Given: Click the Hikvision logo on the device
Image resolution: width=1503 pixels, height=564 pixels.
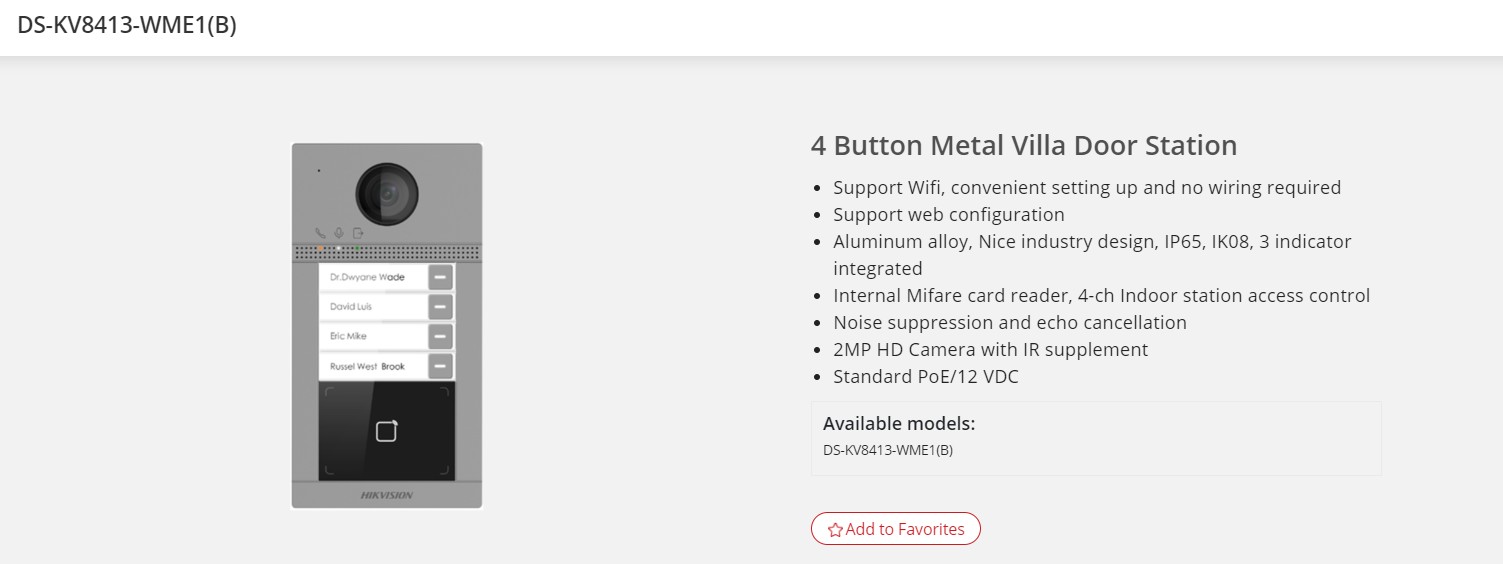Looking at the screenshot, I should [386, 495].
